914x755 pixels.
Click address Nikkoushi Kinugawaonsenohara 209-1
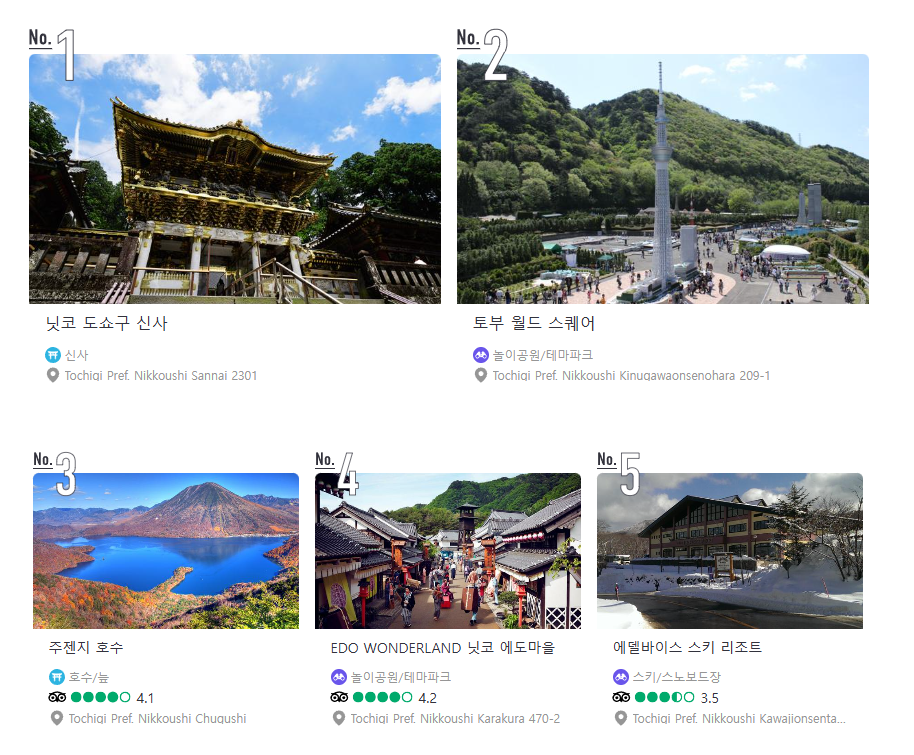click(x=631, y=376)
